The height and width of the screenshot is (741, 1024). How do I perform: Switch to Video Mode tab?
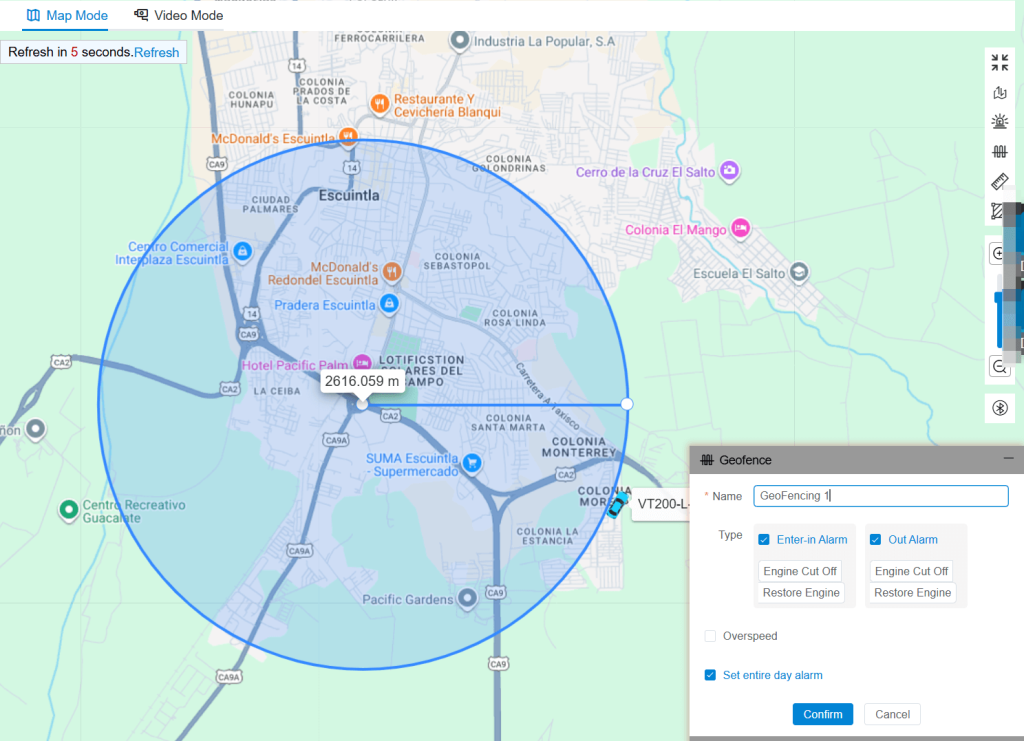(x=190, y=15)
